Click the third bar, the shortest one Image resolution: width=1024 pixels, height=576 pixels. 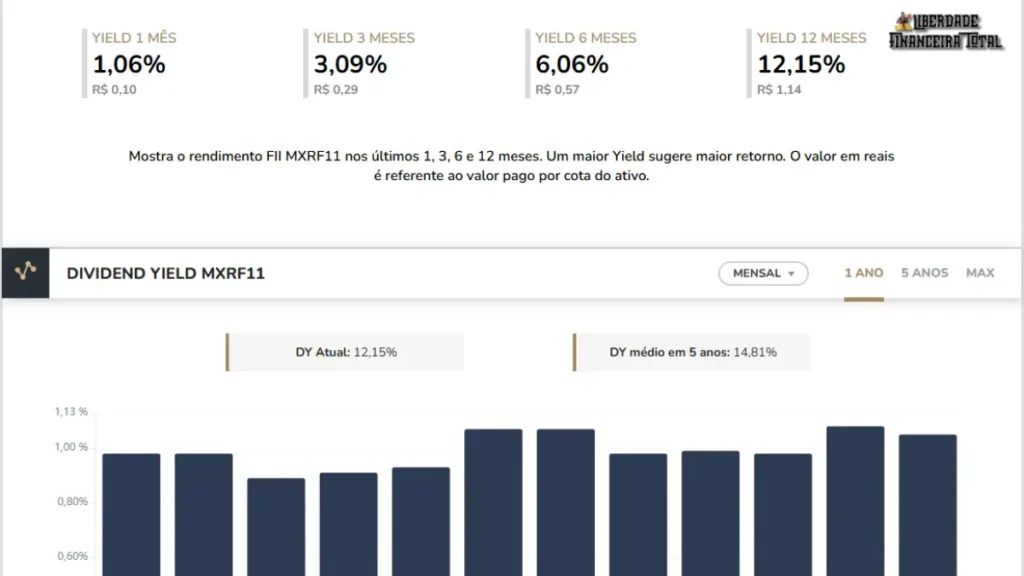point(276,527)
